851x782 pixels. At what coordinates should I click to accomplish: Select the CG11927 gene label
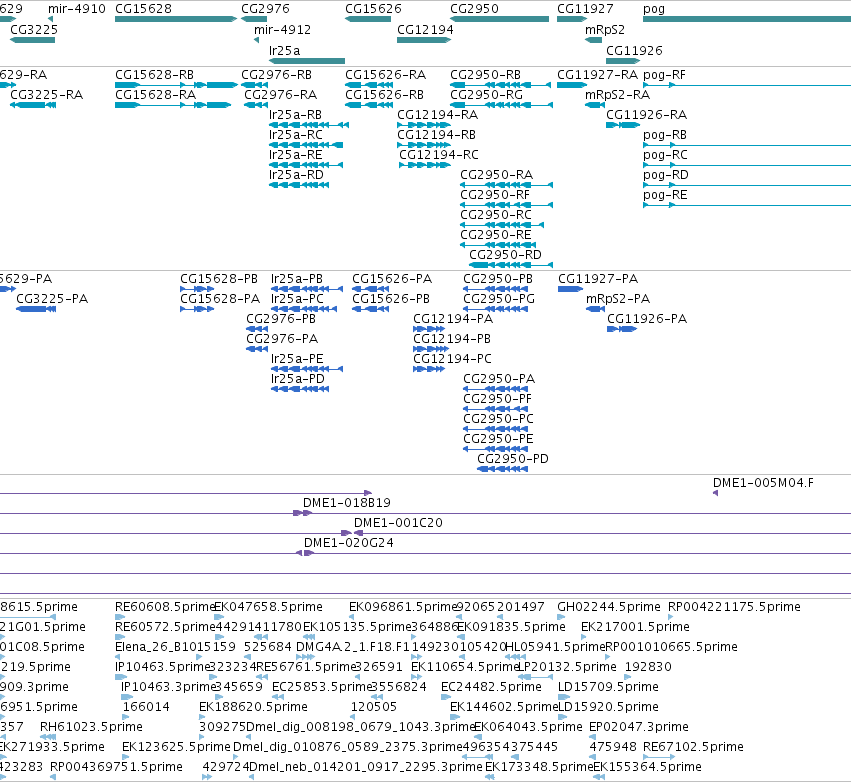pos(585,9)
